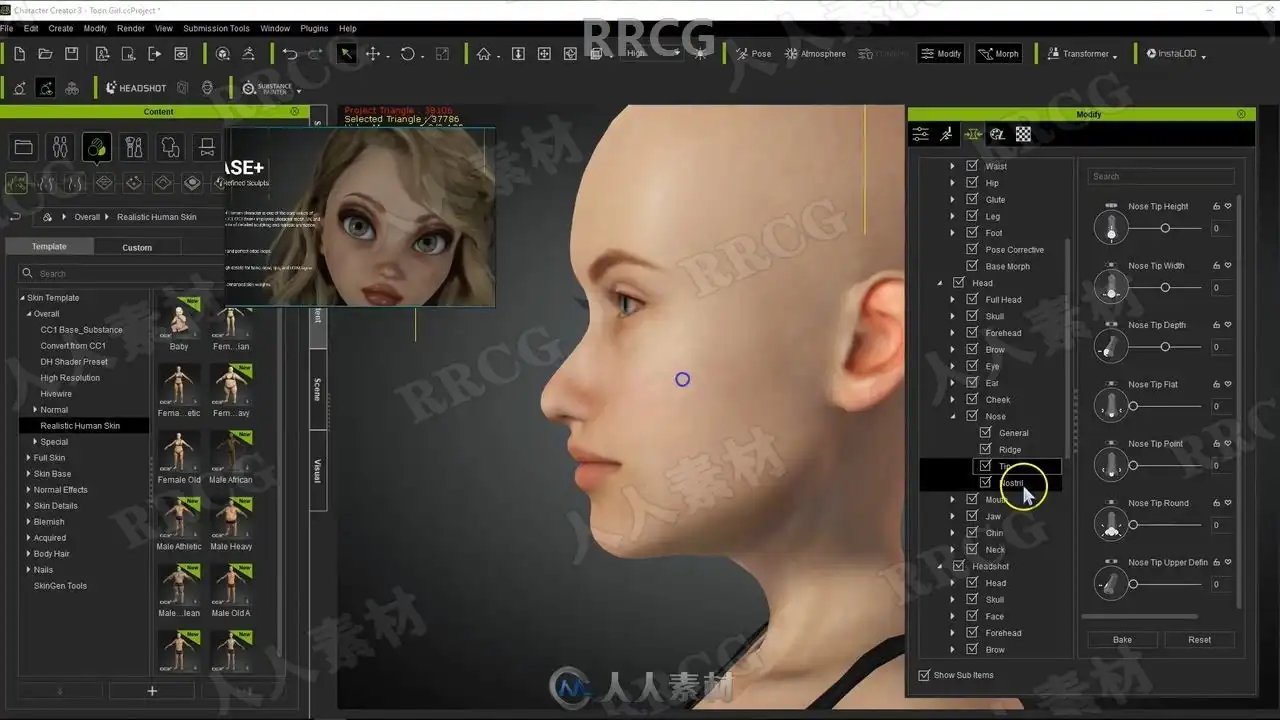
Task: Select the Skin category icon in Content
Action: tap(97, 148)
